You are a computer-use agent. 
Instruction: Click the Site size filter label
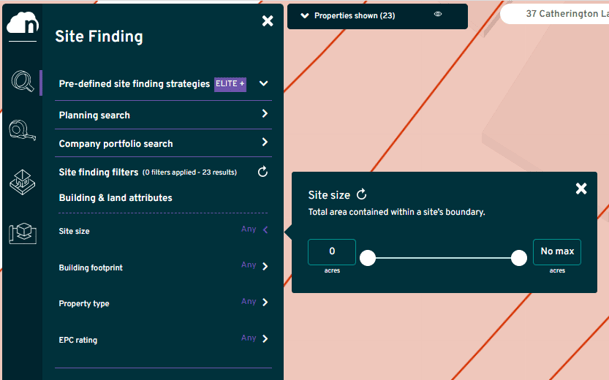tap(74, 231)
